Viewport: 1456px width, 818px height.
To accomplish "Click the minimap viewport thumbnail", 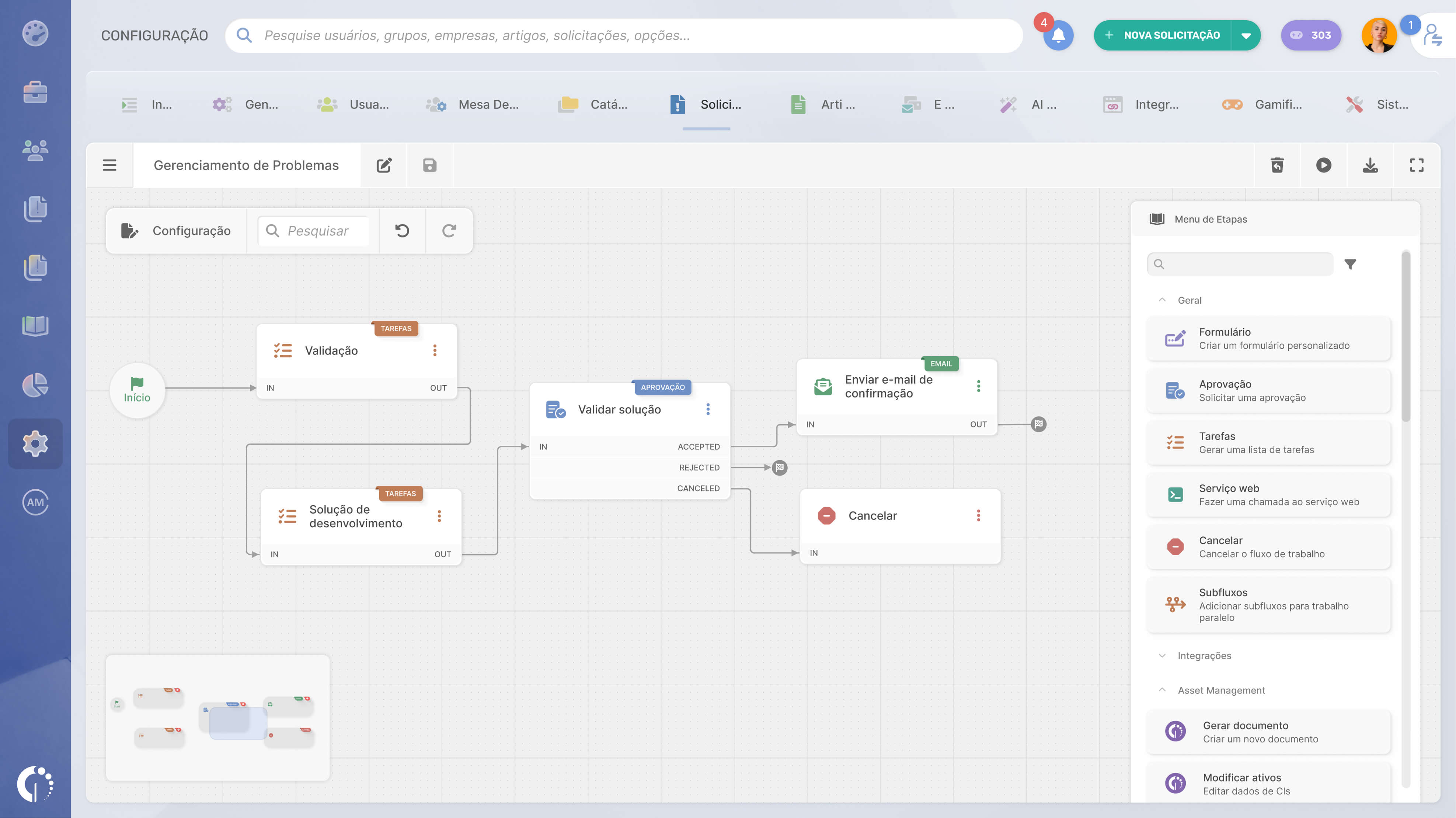I will [x=238, y=723].
